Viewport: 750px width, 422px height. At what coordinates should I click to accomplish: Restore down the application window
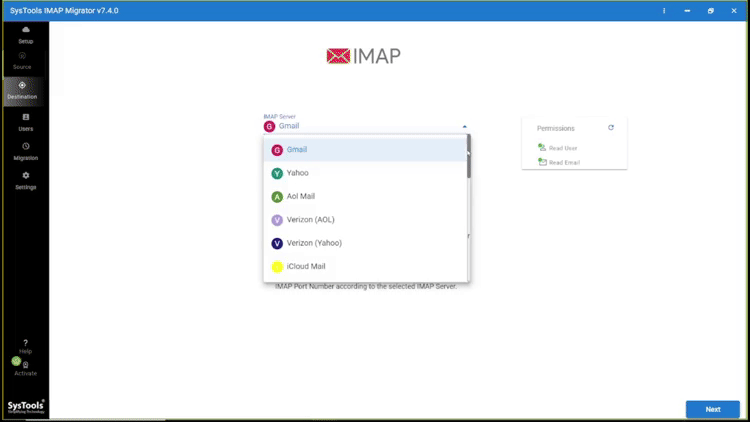[711, 11]
